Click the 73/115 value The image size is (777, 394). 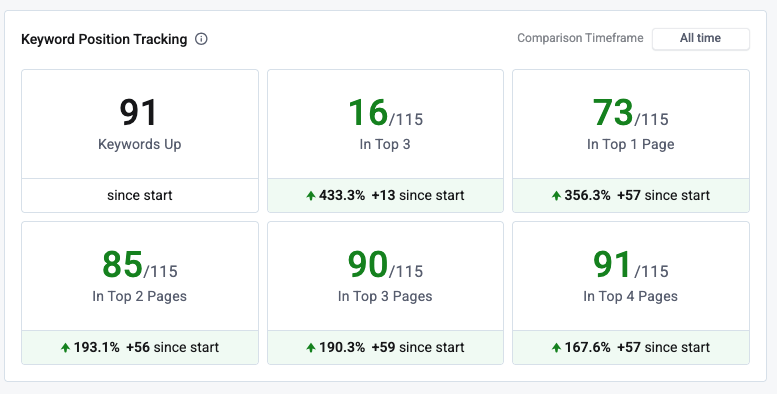(x=630, y=113)
